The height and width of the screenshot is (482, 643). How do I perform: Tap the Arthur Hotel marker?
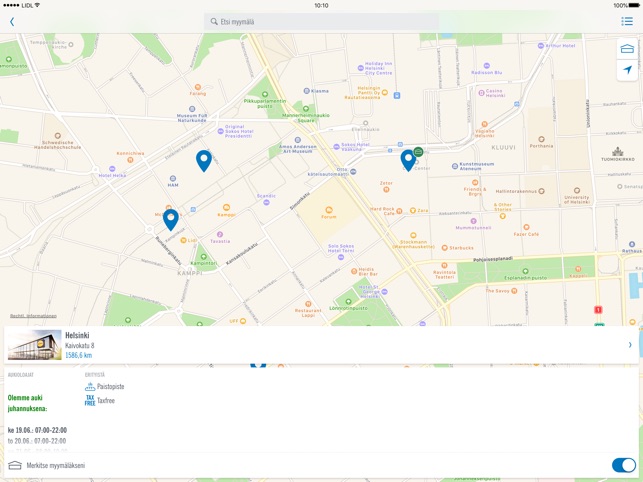tap(541, 46)
